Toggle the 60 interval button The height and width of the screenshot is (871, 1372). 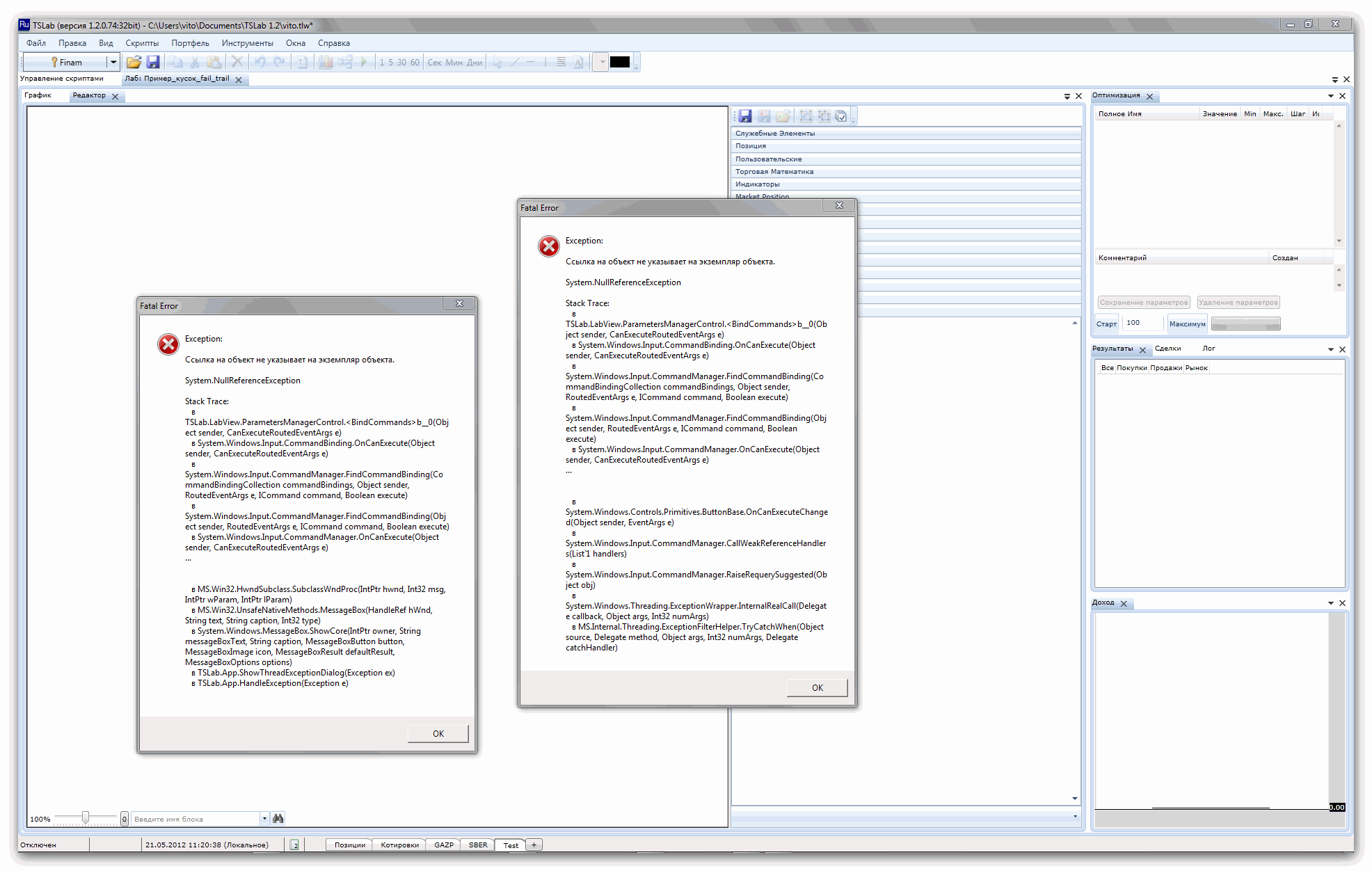click(415, 63)
